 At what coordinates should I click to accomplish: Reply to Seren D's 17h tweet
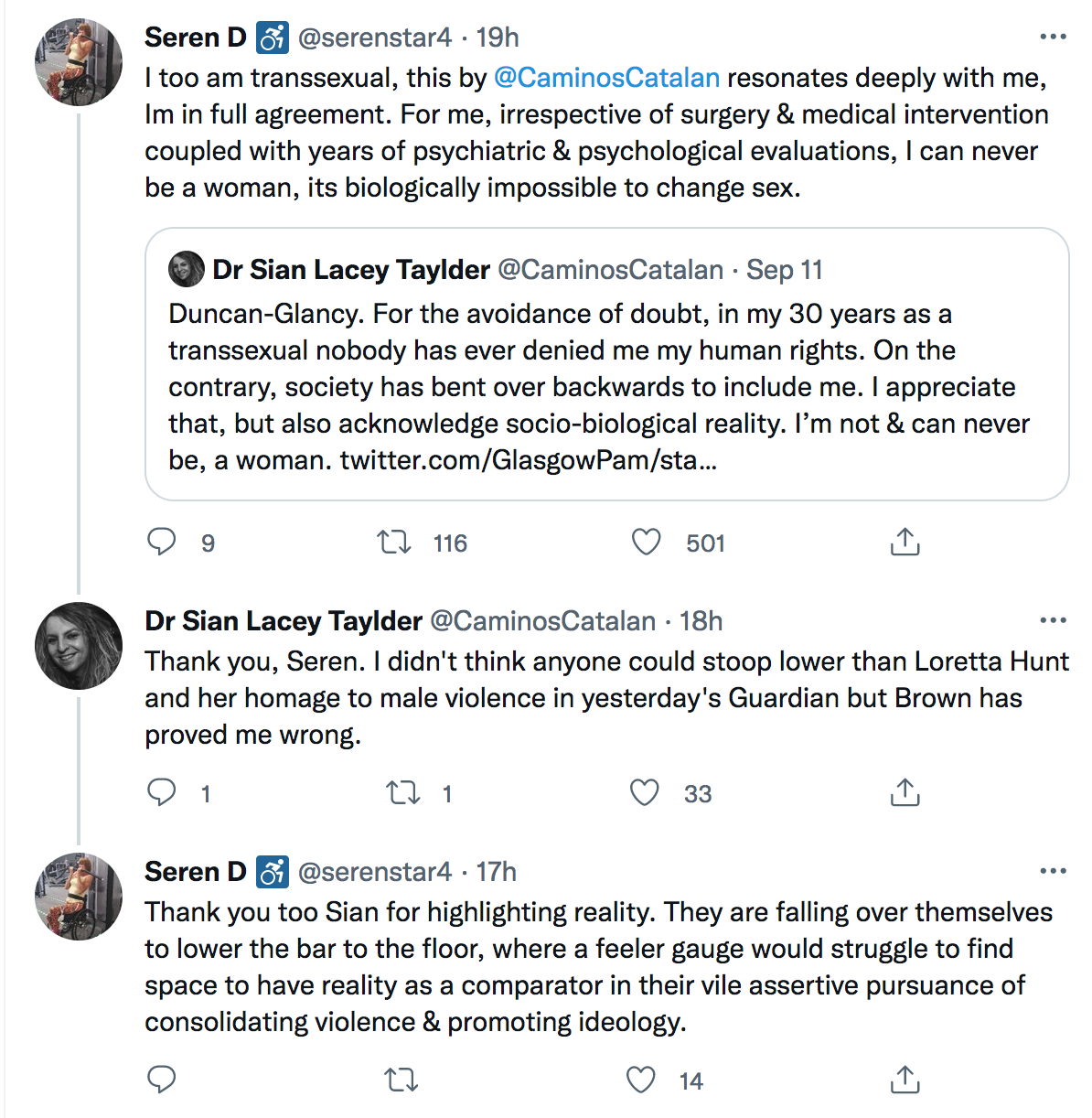pos(162,1080)
